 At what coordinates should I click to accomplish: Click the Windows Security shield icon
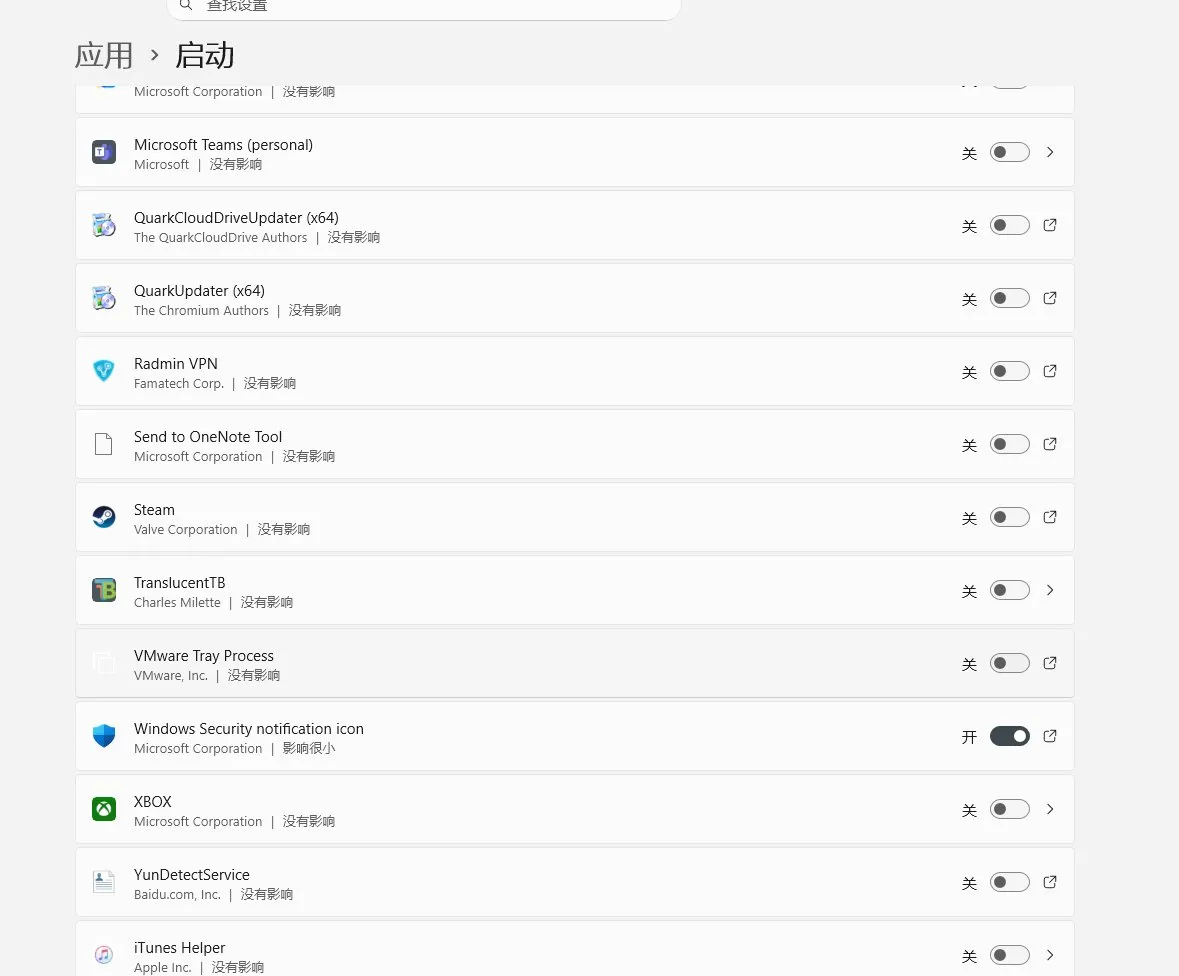(x=104, y=735)
